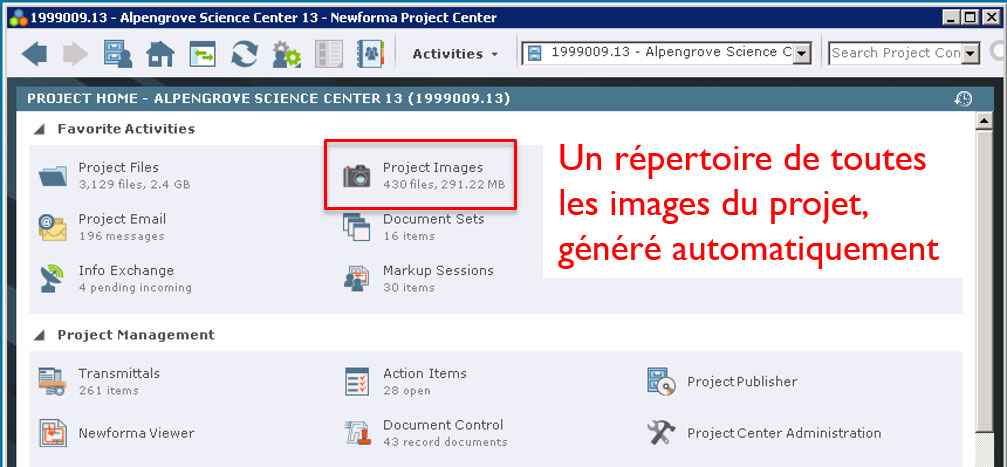Screen dimensions: 1007x467
Task: Open the Project Center Administration link
Action: 784,433
